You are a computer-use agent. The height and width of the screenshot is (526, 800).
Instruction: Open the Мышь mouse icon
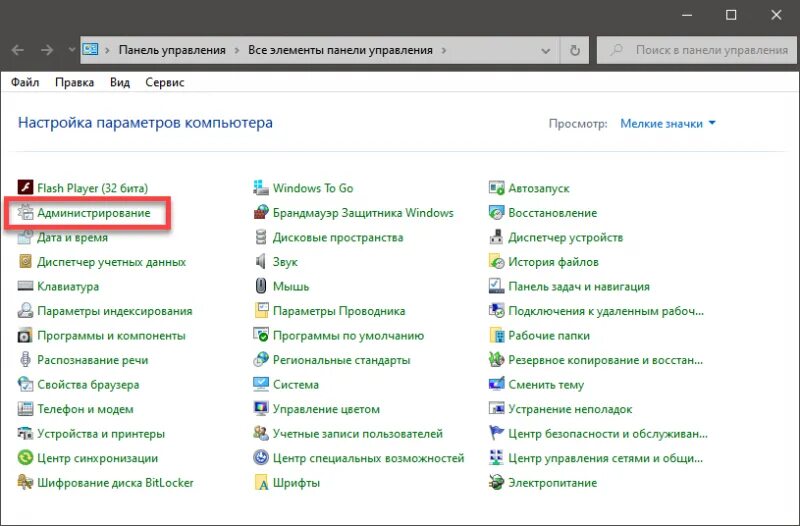261,286
